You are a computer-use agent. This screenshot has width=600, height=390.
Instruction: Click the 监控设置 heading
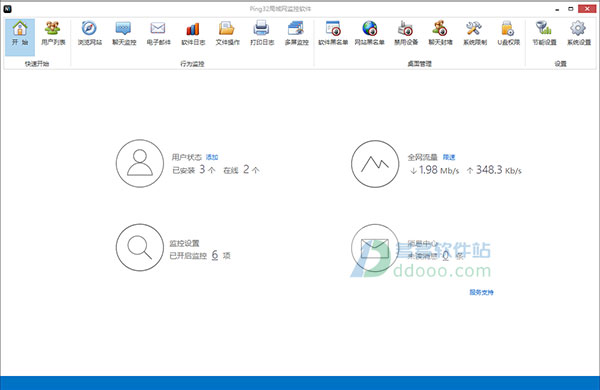tap(184, 243)
